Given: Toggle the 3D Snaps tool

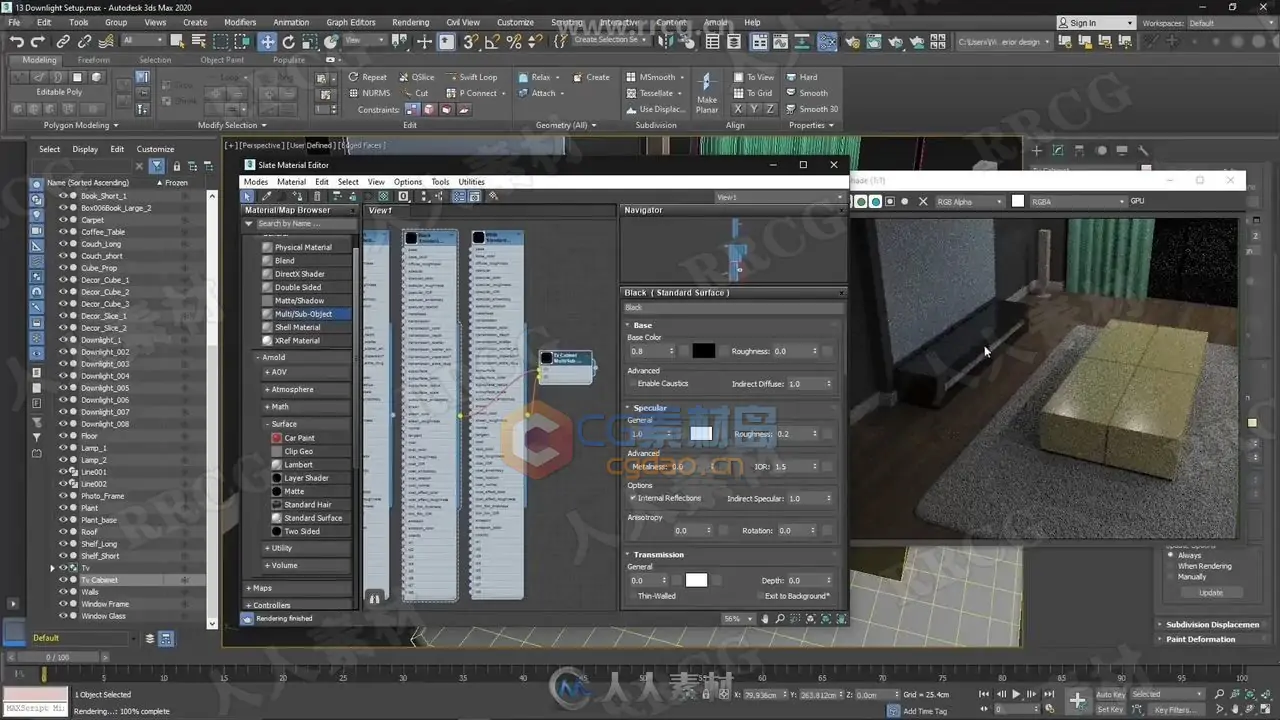Looking at the screenshot, I should (469, 42).
